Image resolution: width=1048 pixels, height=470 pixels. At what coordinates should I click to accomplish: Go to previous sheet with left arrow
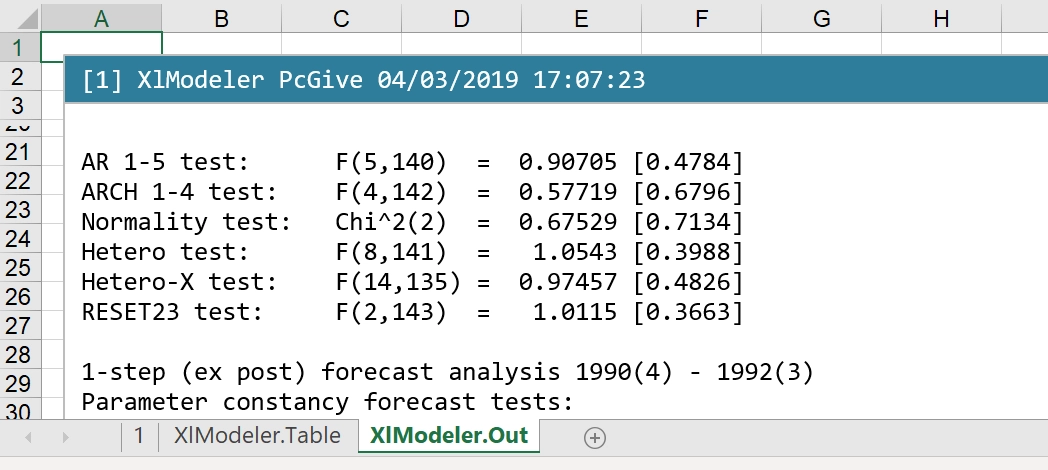pos(28,437)
